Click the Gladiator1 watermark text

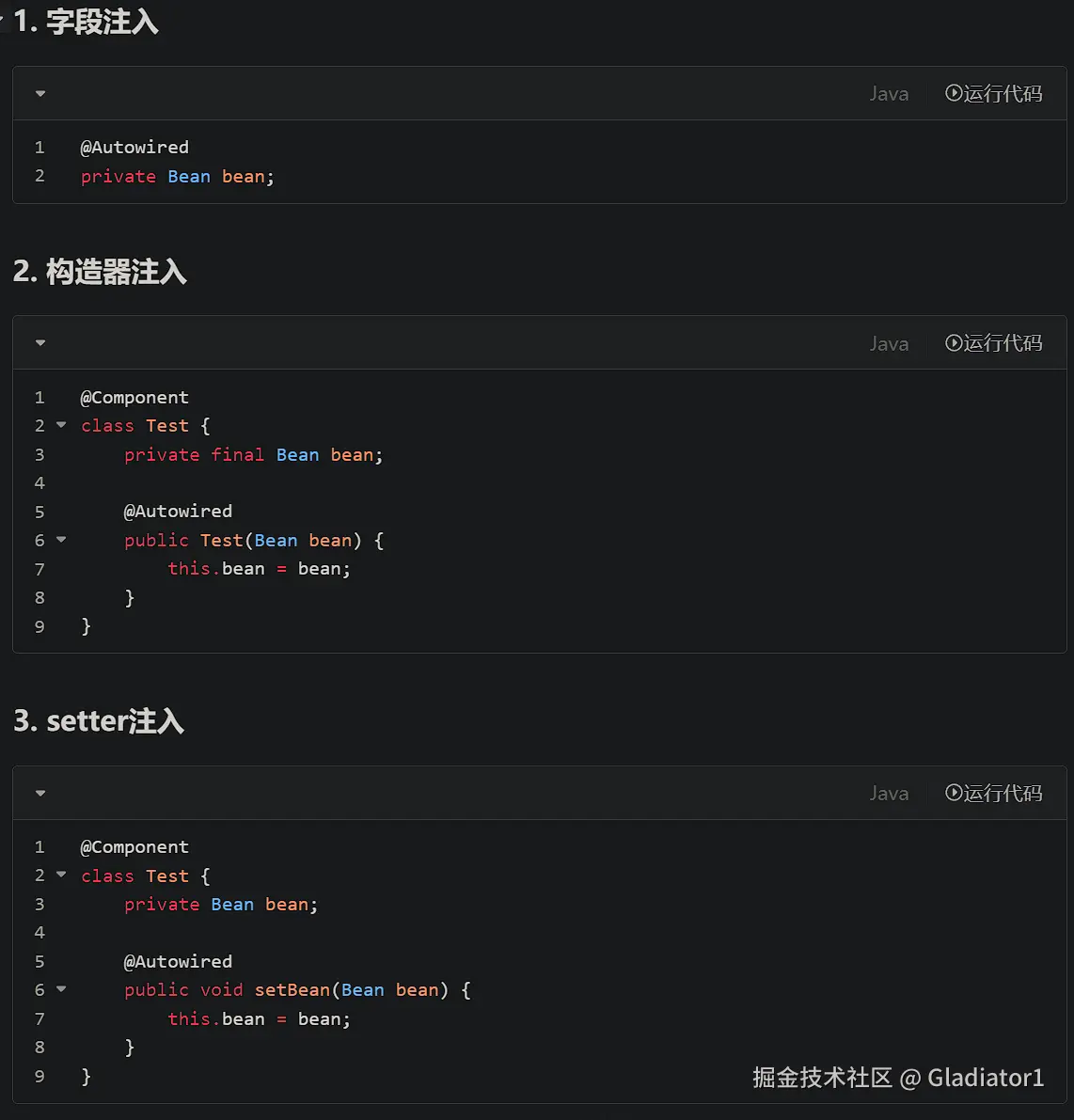pos(986,1077)
